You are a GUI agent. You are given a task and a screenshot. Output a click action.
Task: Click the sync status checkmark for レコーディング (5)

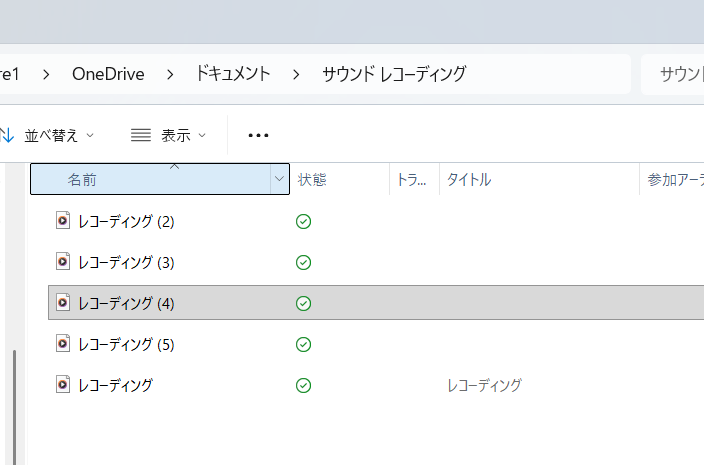coord(304,344)
